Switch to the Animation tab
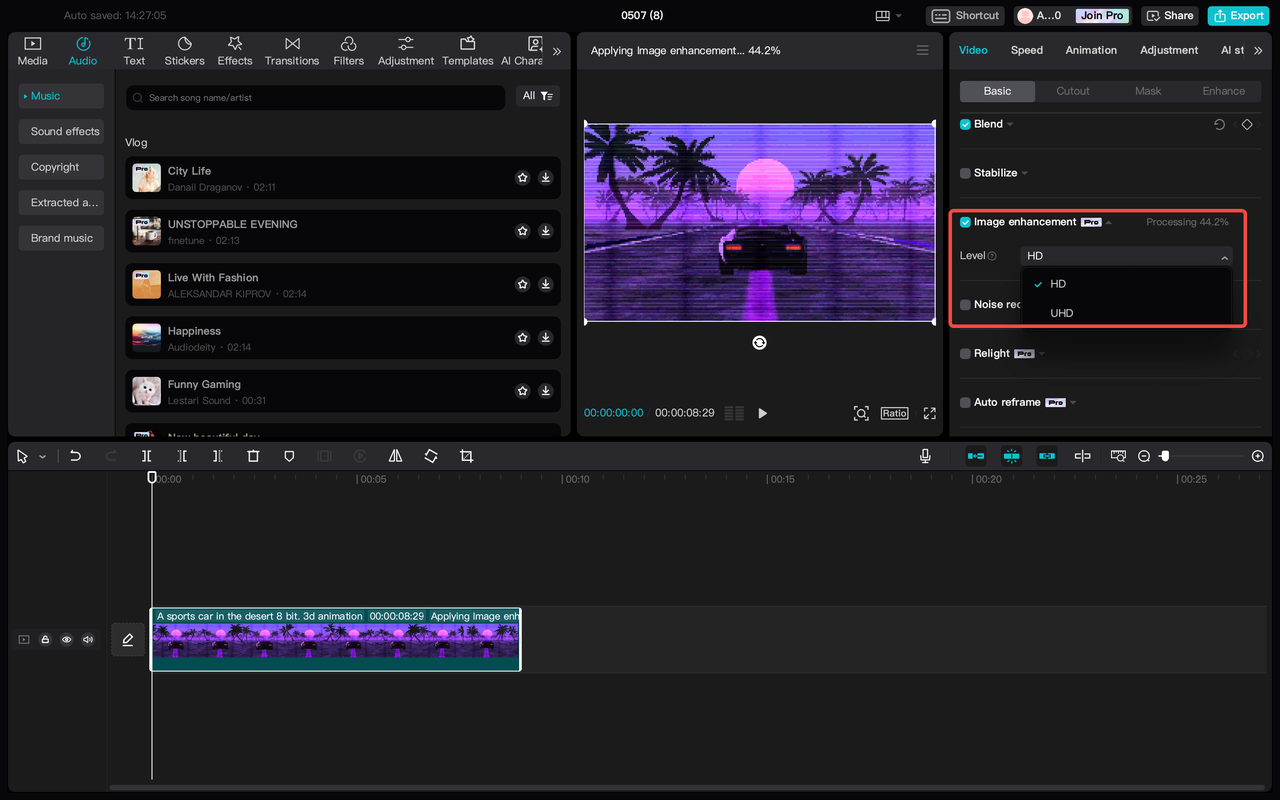Screen dimensions: 1280x800 point(1091,50)
